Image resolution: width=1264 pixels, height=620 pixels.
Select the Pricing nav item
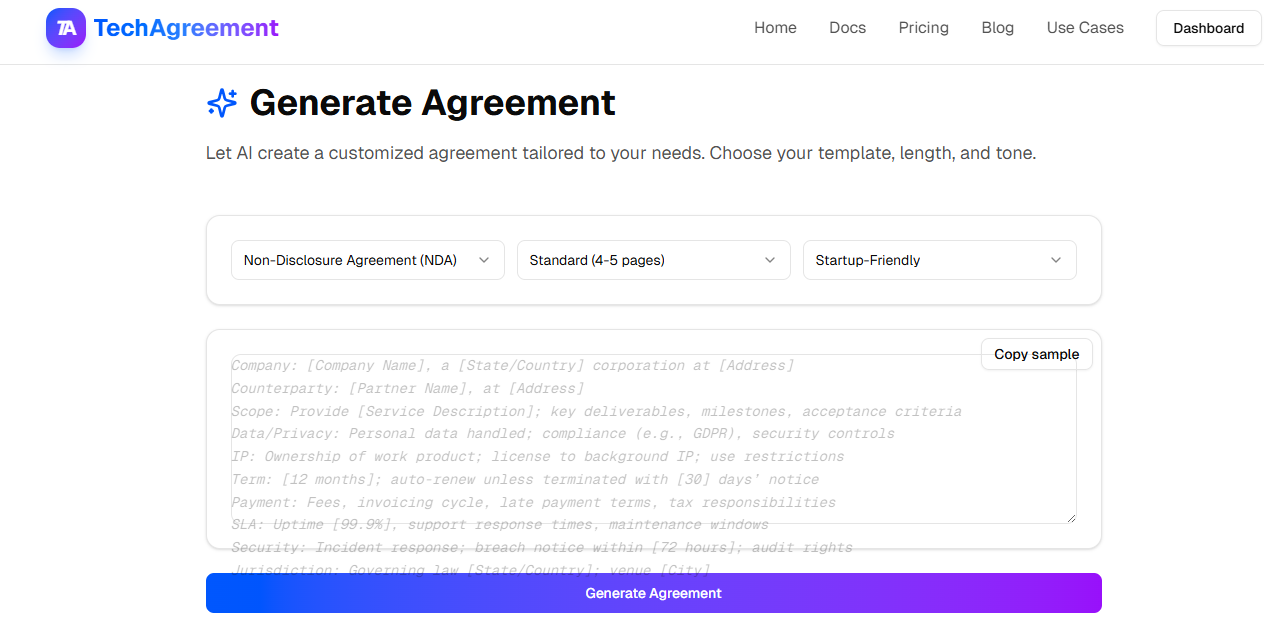[x=923, y=28]
